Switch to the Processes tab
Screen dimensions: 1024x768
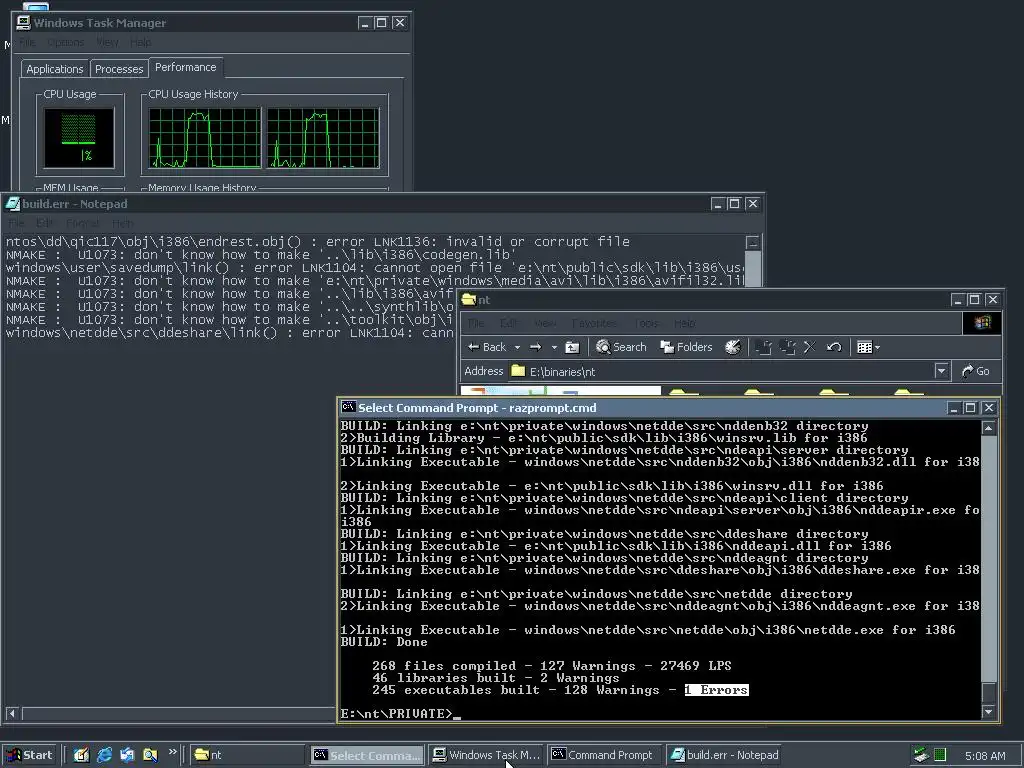[119, 69]
